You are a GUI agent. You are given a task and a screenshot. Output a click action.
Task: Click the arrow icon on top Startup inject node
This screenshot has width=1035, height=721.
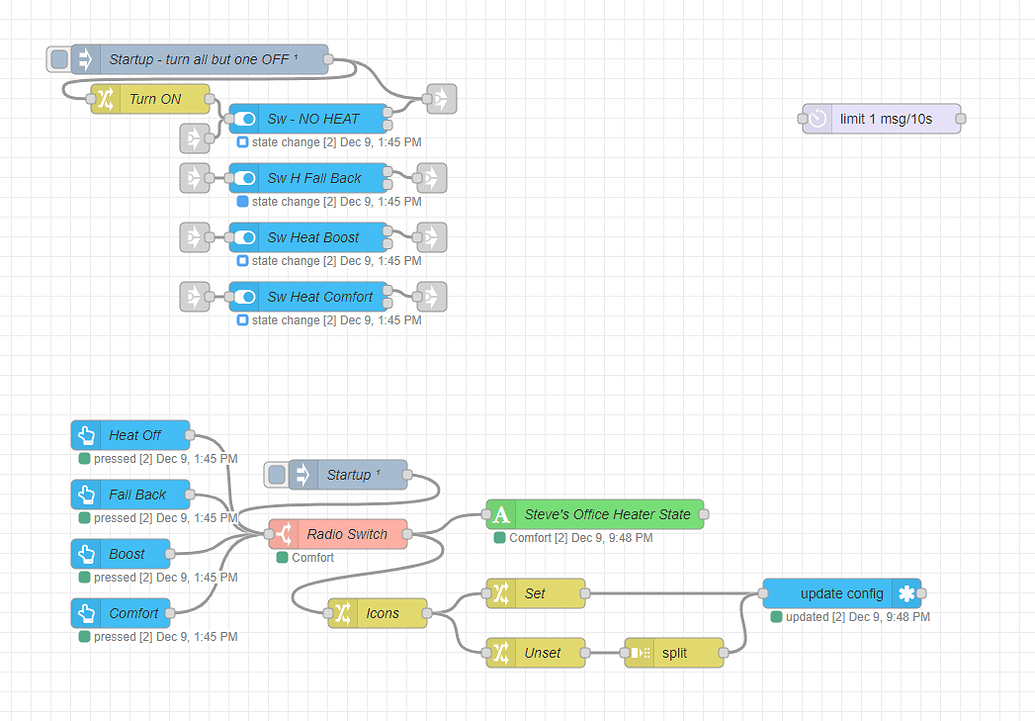coord(85,59)
